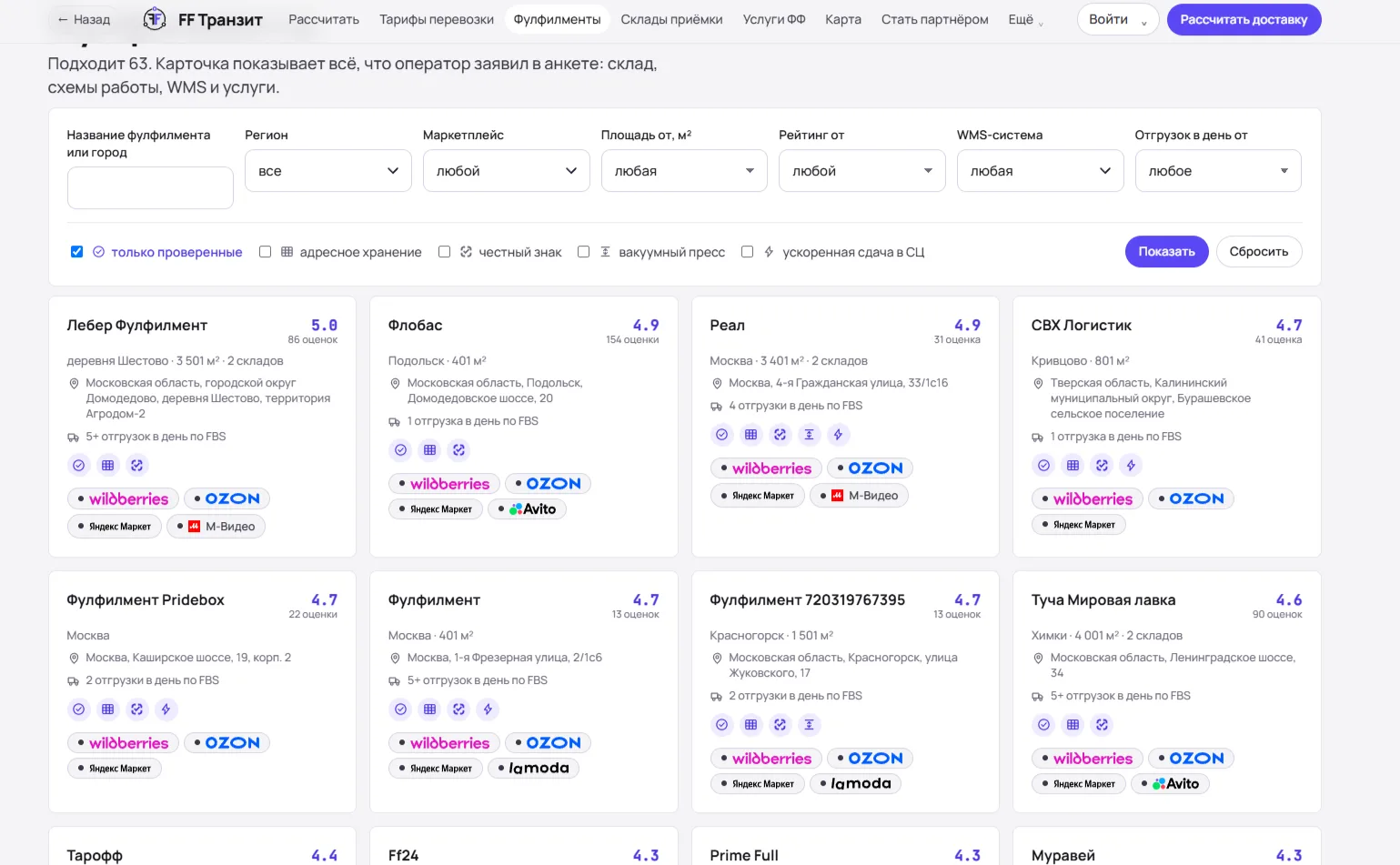Select the Фулфилменты navigation tab
This screenshot has height=865, width=1400.
[x=557, y=19]
